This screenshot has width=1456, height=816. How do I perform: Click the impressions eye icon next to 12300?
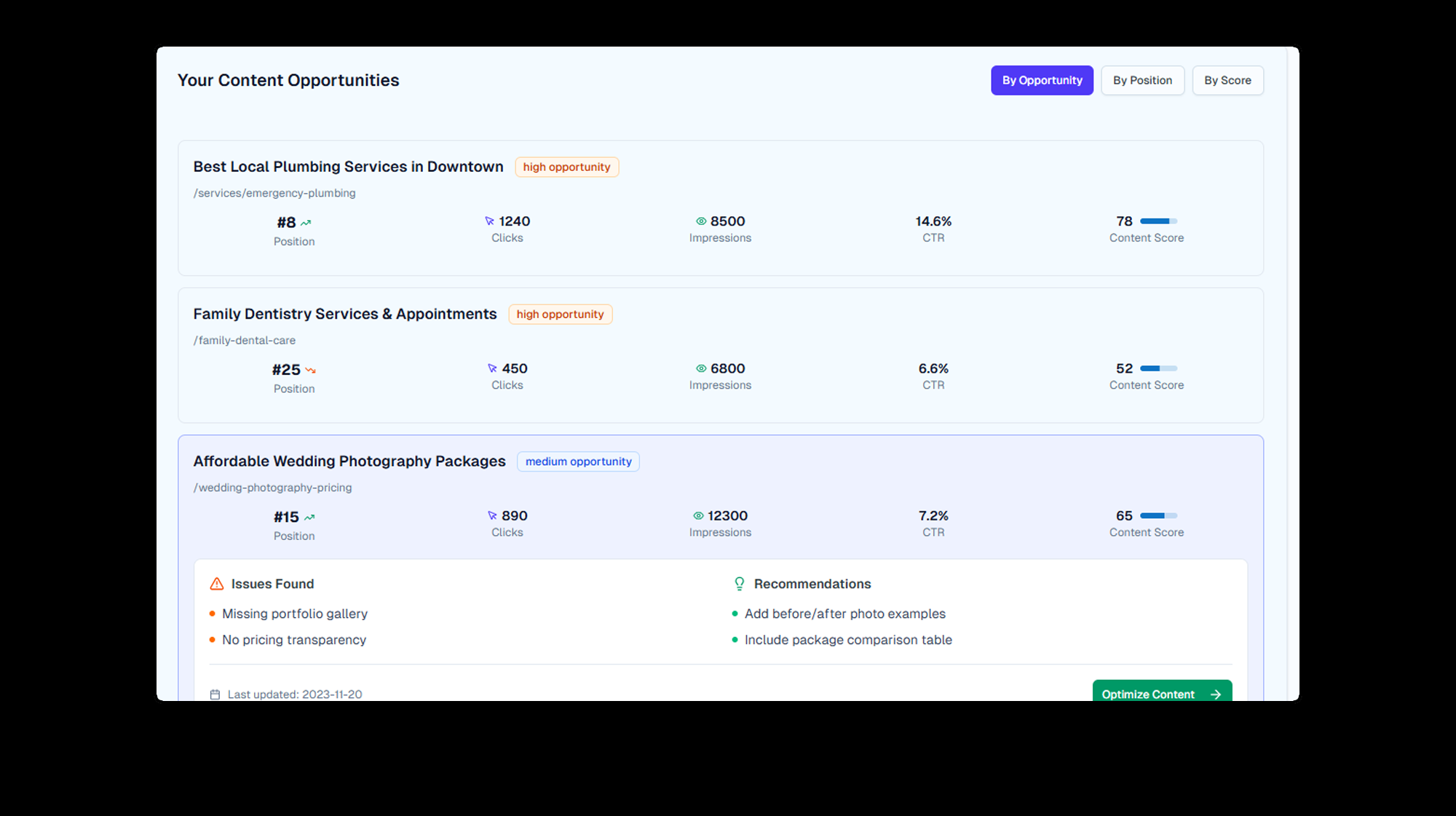click(698, 516)
